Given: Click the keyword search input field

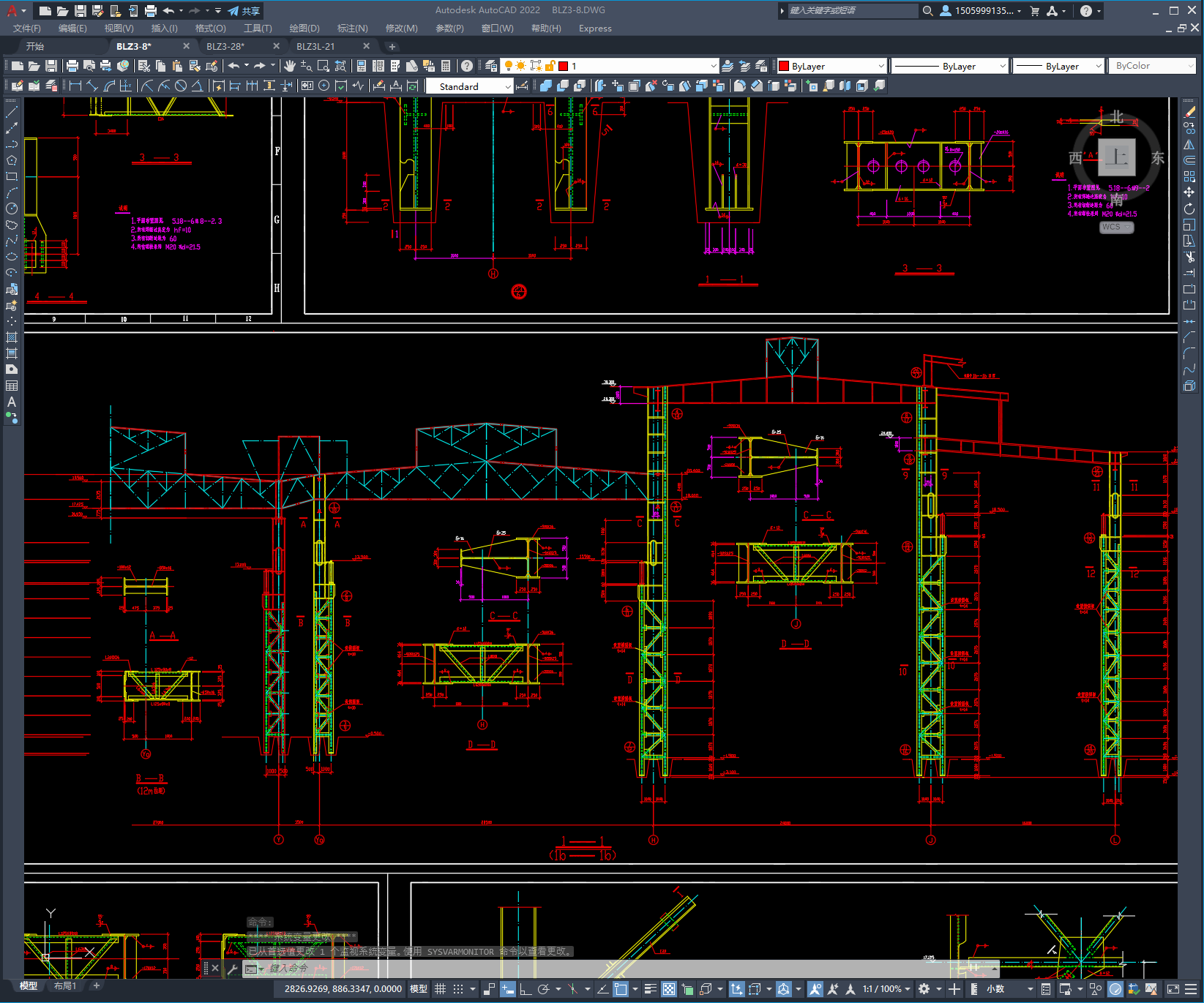Looking at the screenshot, I should click(x=853, y=11).
